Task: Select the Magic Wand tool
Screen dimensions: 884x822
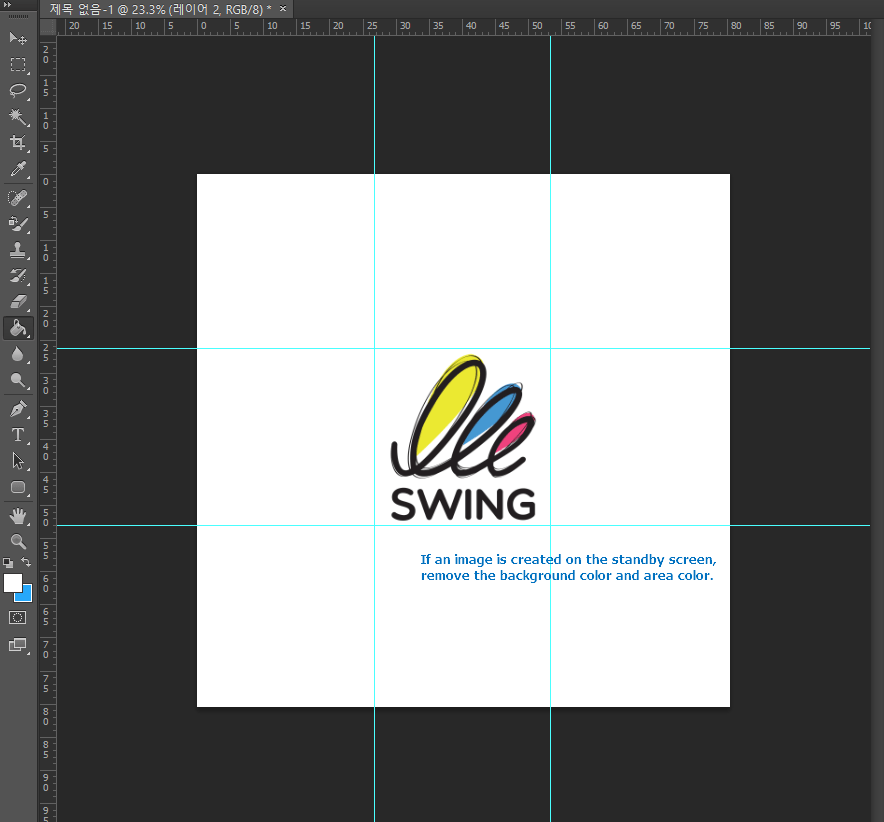Action: (x=18, y=117)
